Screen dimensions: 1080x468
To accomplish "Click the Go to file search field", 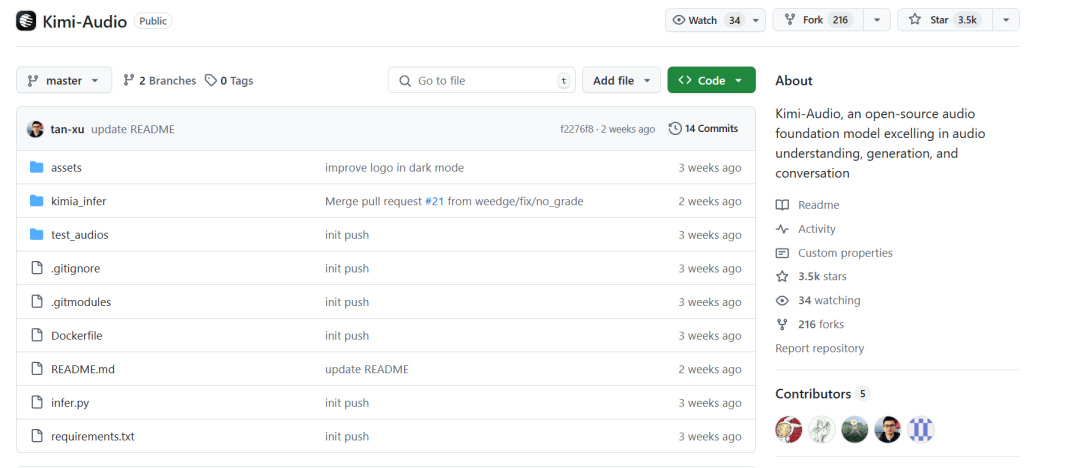I will click(x=481, y=81).
